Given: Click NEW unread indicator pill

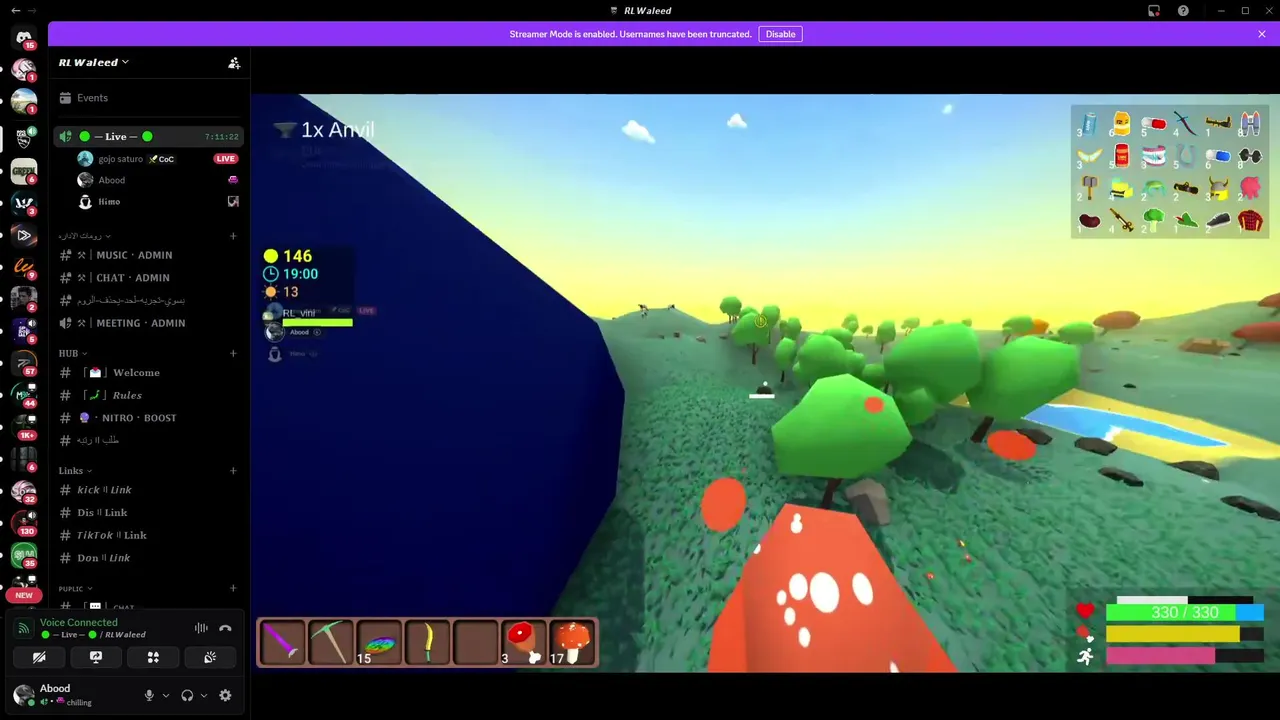Looking at the screenshot, I should pyautogui.click(x=24, y=595).
